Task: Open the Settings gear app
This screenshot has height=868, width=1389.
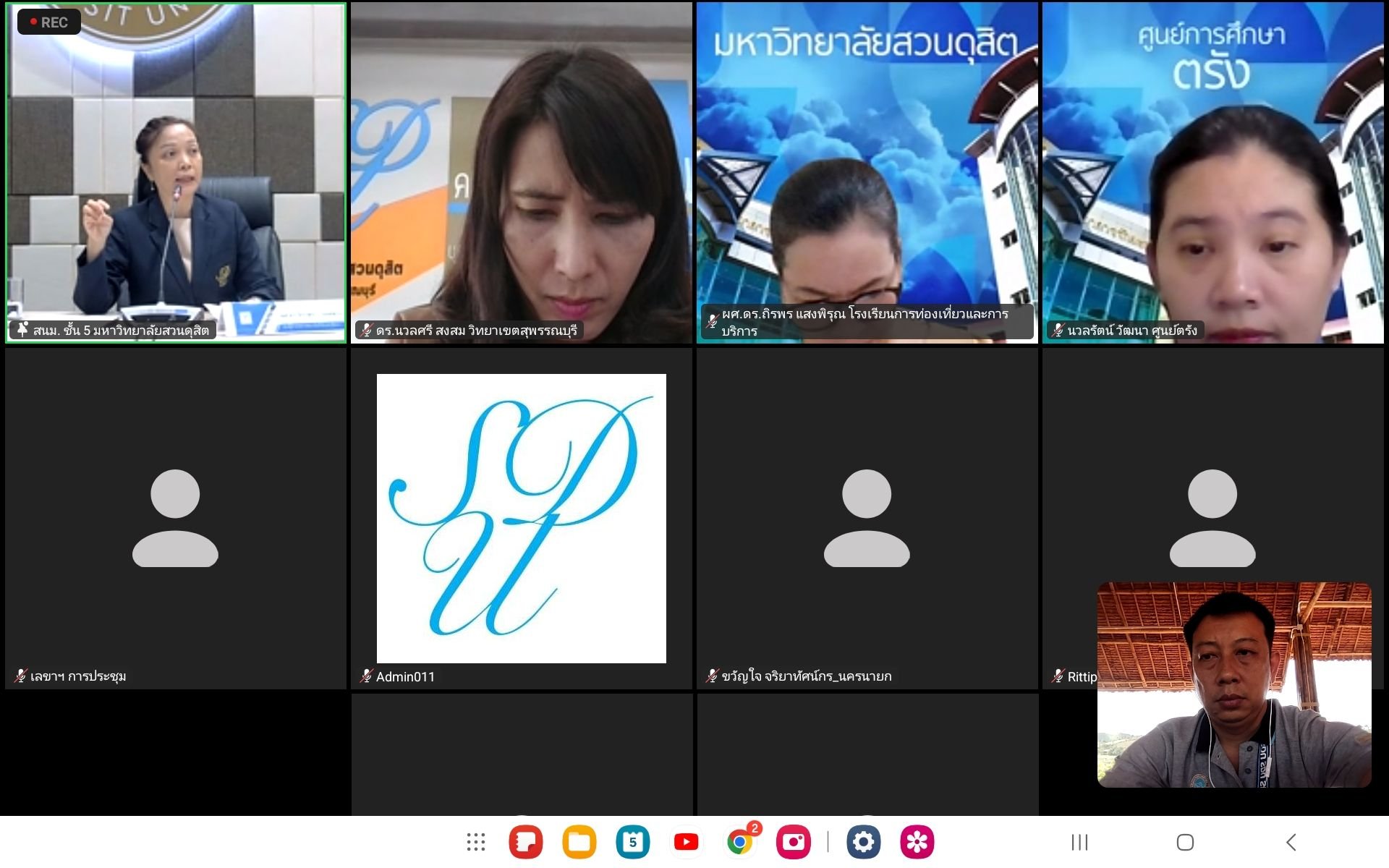Action: pos(864,842)
